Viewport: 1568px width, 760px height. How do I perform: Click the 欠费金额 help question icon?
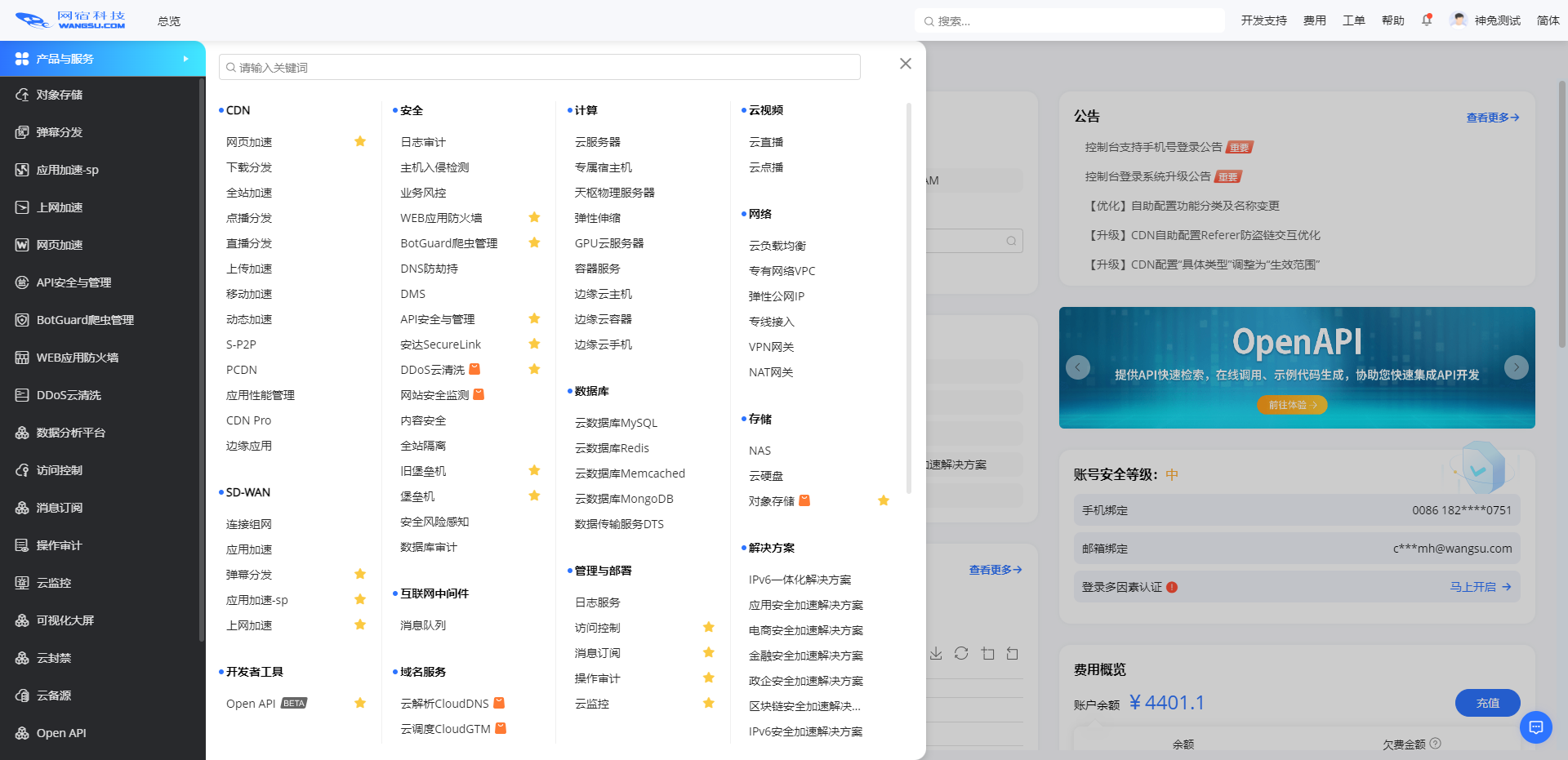(1435, 744)
